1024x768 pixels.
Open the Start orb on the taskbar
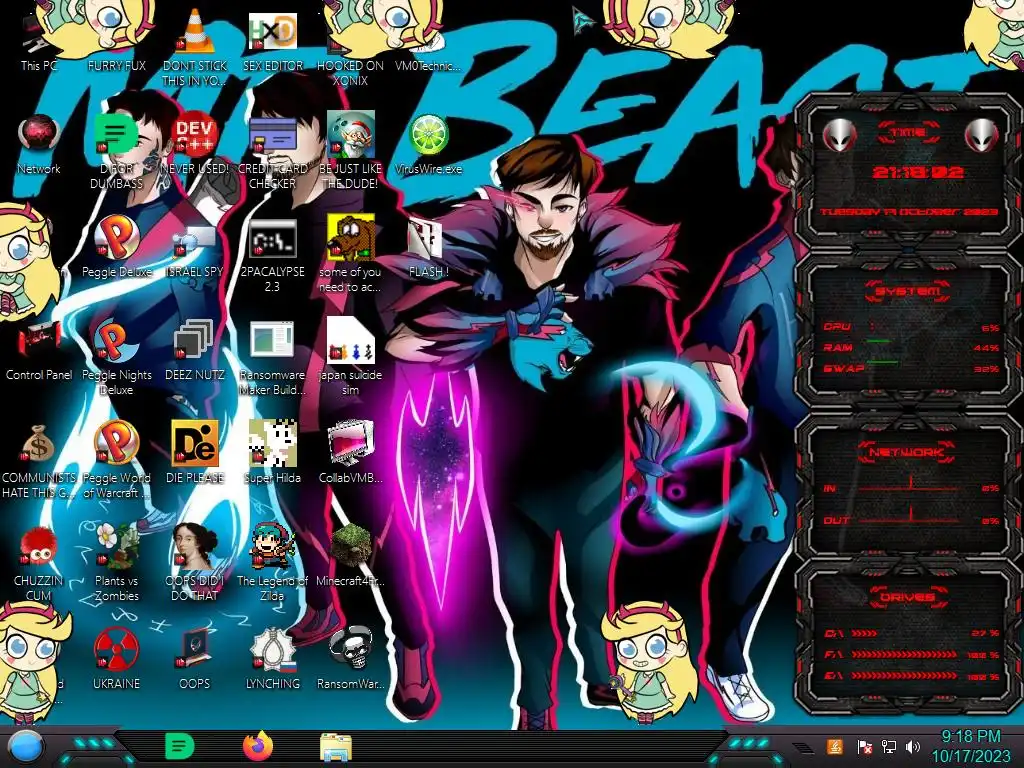coord(25,748)
